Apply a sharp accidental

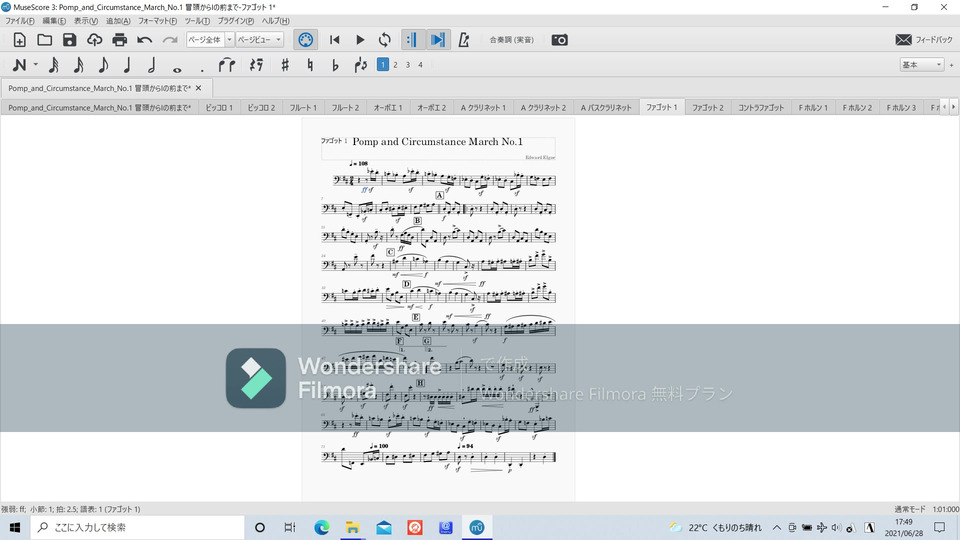[x=285, y=65]
